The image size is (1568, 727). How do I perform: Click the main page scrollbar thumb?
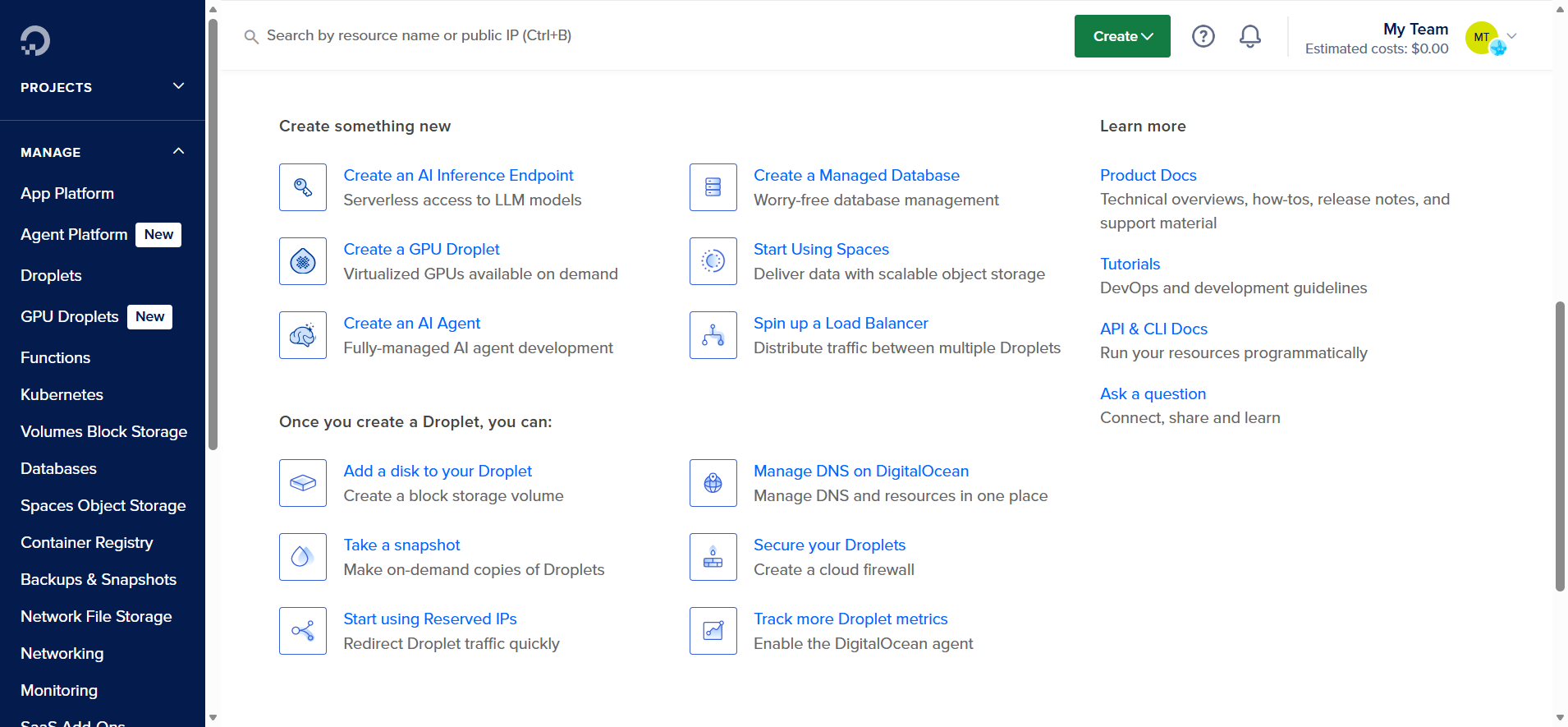(x=1560, y=446)
